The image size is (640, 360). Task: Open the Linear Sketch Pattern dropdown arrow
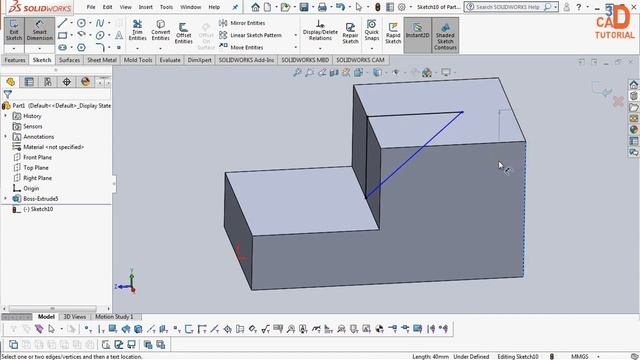pos(296,36)
